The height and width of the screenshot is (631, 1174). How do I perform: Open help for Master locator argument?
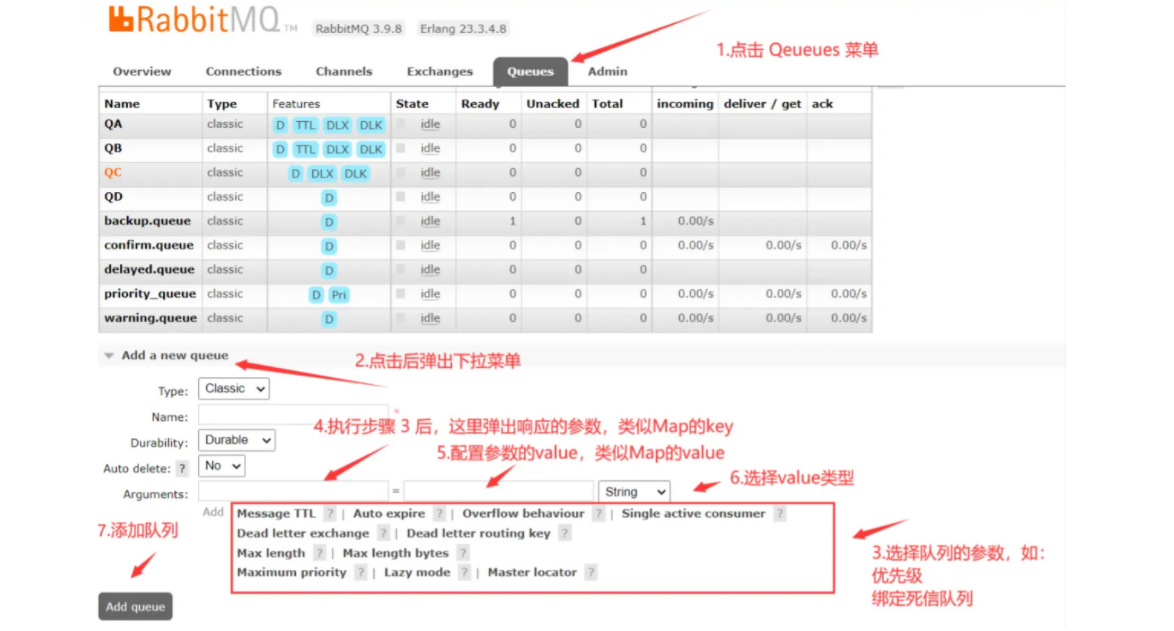tap(591, 573)
